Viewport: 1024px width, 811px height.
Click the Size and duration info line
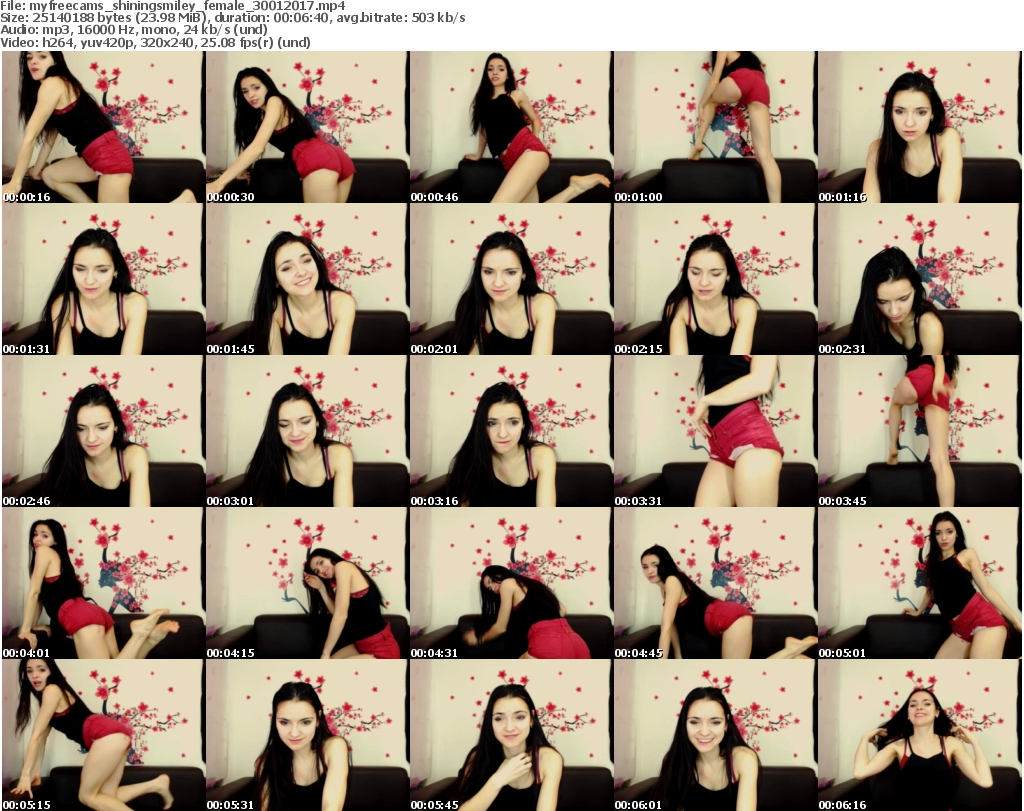233,18
